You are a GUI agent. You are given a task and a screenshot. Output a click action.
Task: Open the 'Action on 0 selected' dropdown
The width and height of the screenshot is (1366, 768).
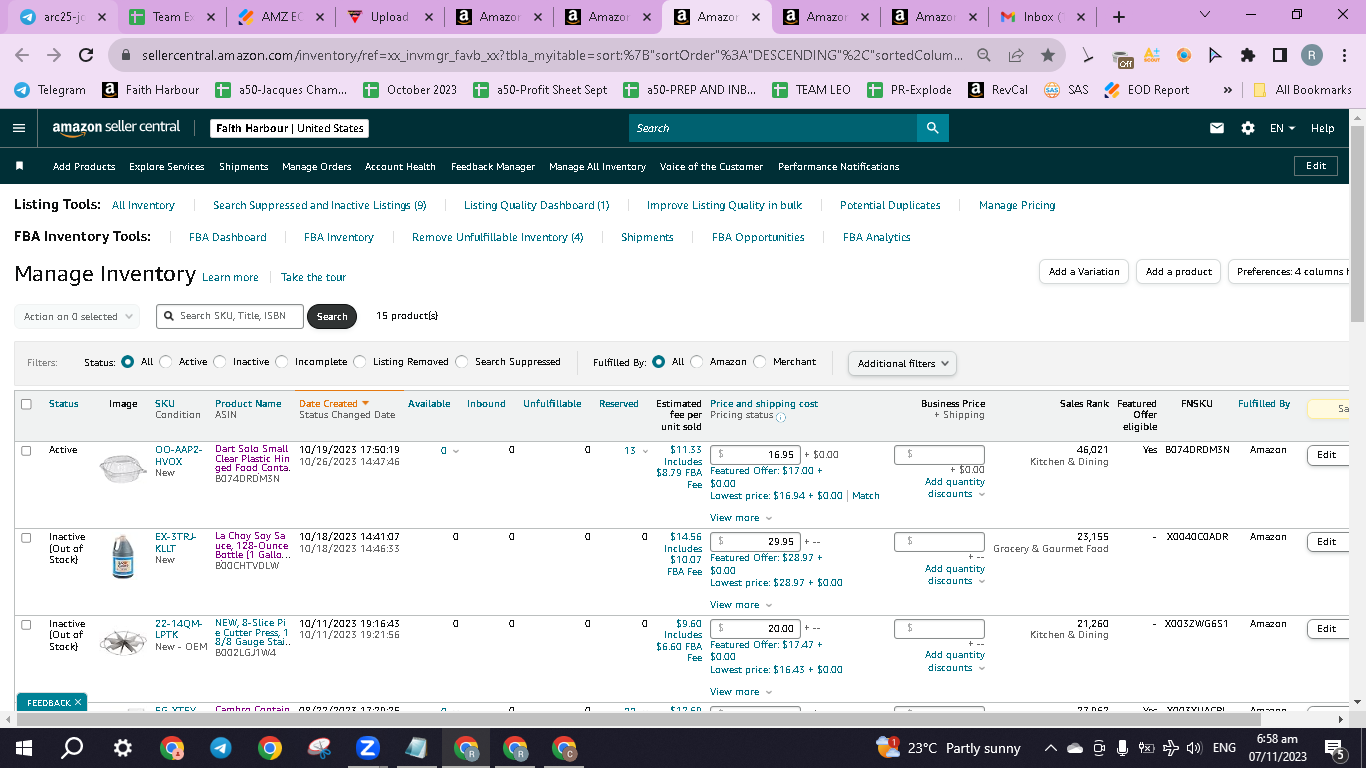coord(77,317)
